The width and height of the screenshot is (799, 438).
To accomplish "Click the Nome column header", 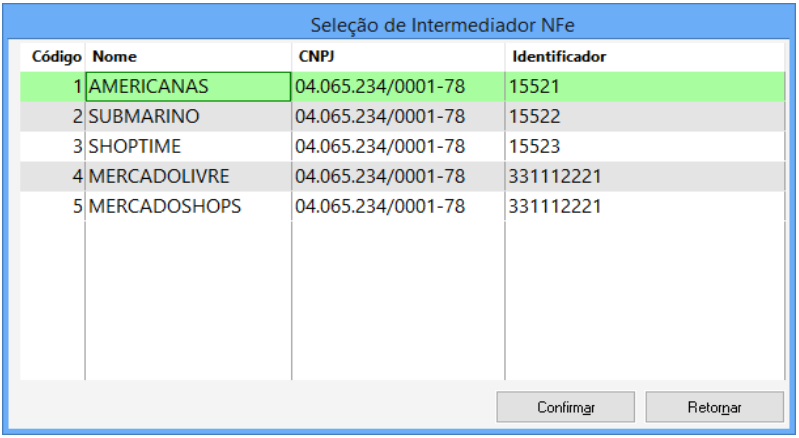I will pyautogui.click(x=115, y=57).
